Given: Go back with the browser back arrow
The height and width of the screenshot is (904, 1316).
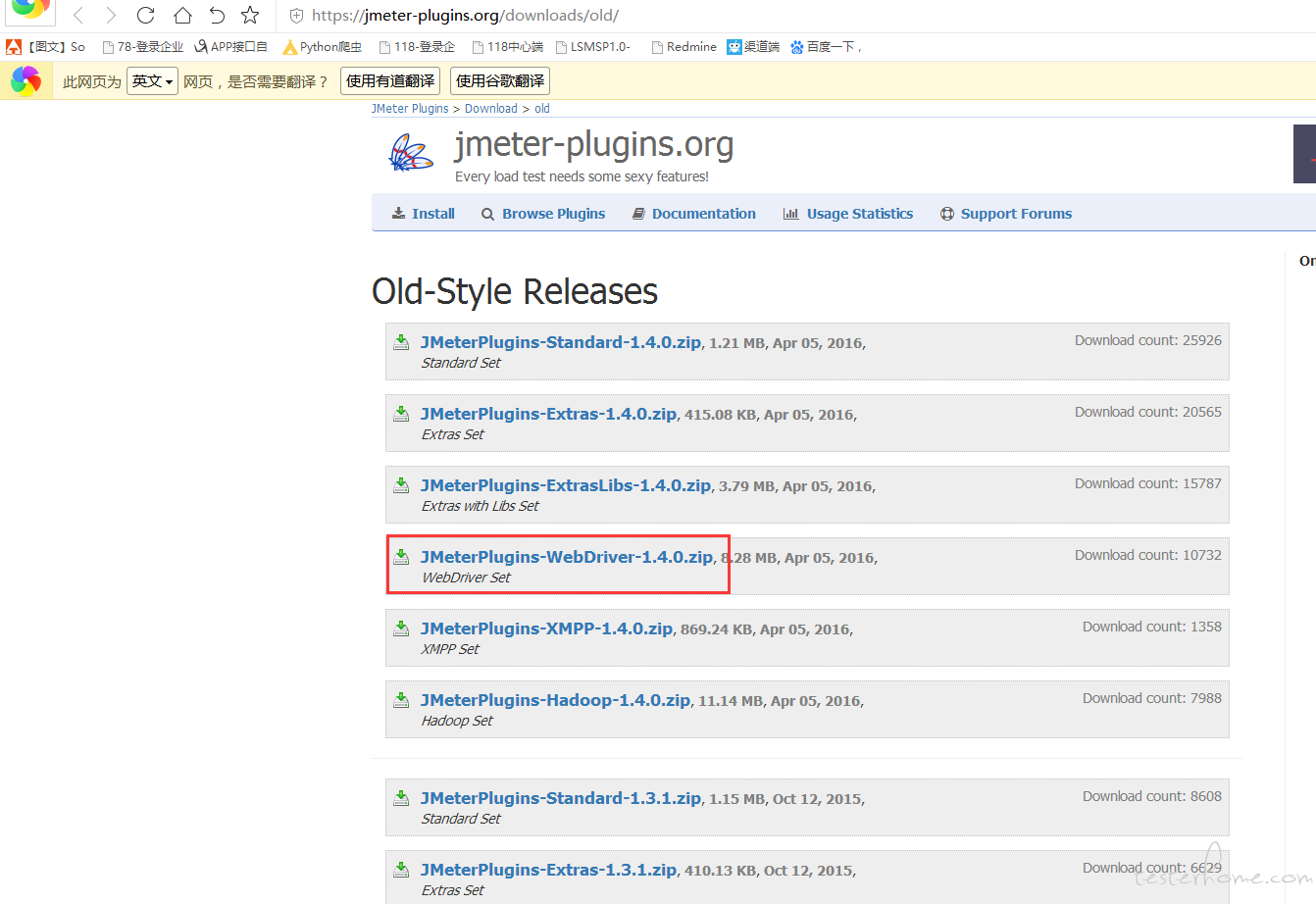Looking at the screenshot, I should 78,15.
